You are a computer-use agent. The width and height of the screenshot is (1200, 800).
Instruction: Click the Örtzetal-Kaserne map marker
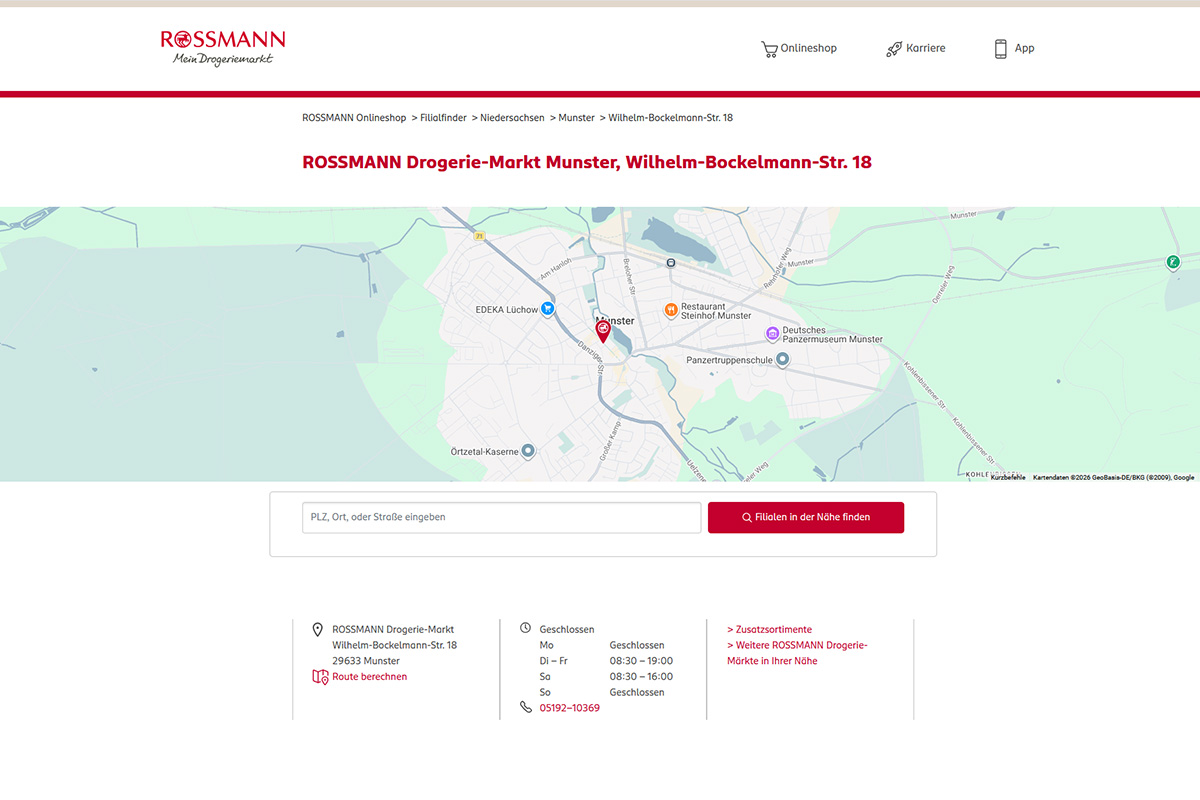click(529, 451)
